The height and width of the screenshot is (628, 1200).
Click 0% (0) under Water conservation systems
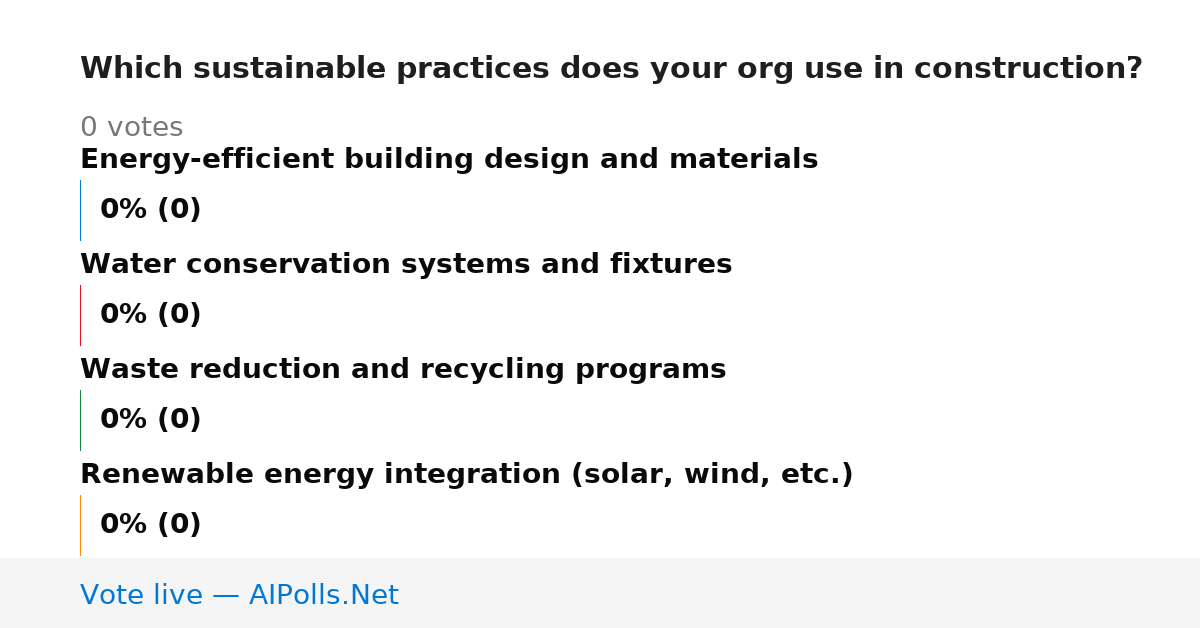pos(151,315)
